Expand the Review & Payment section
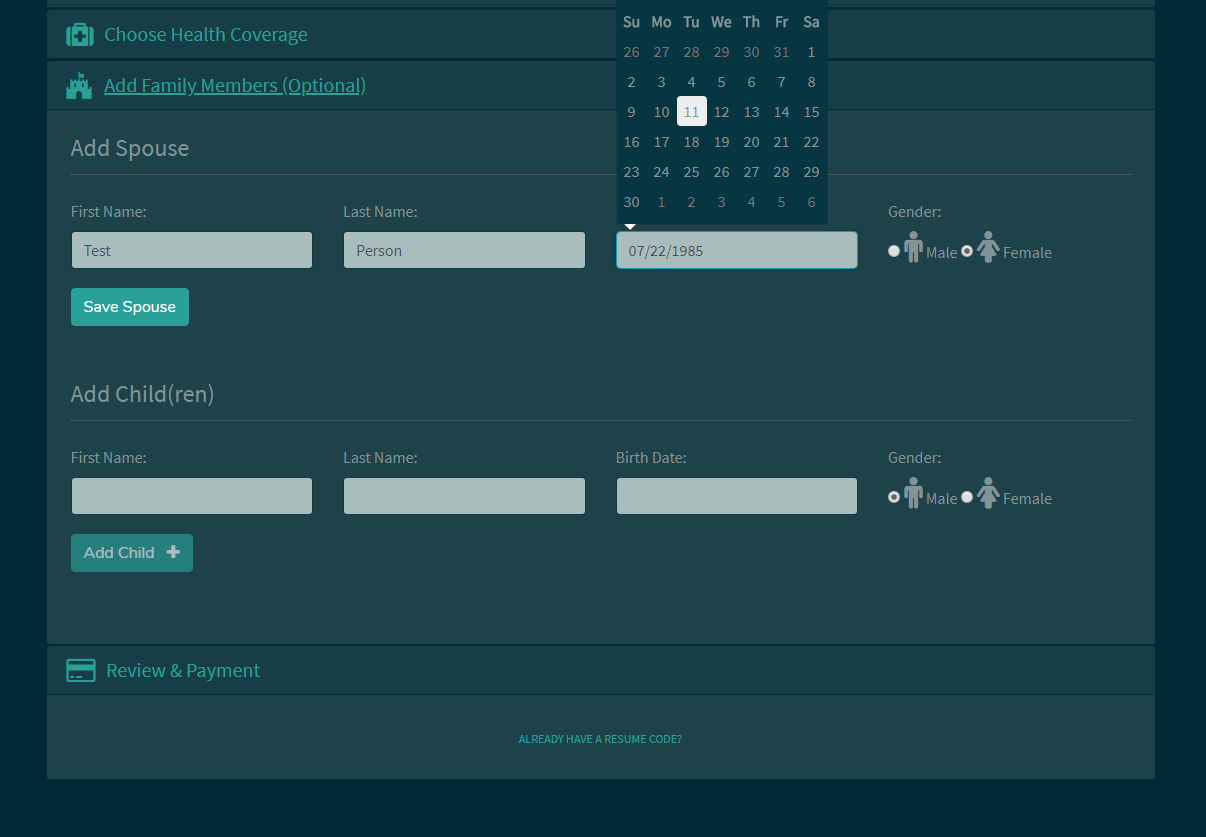This screenshot has height=837, width=1206. click(183, 671)
